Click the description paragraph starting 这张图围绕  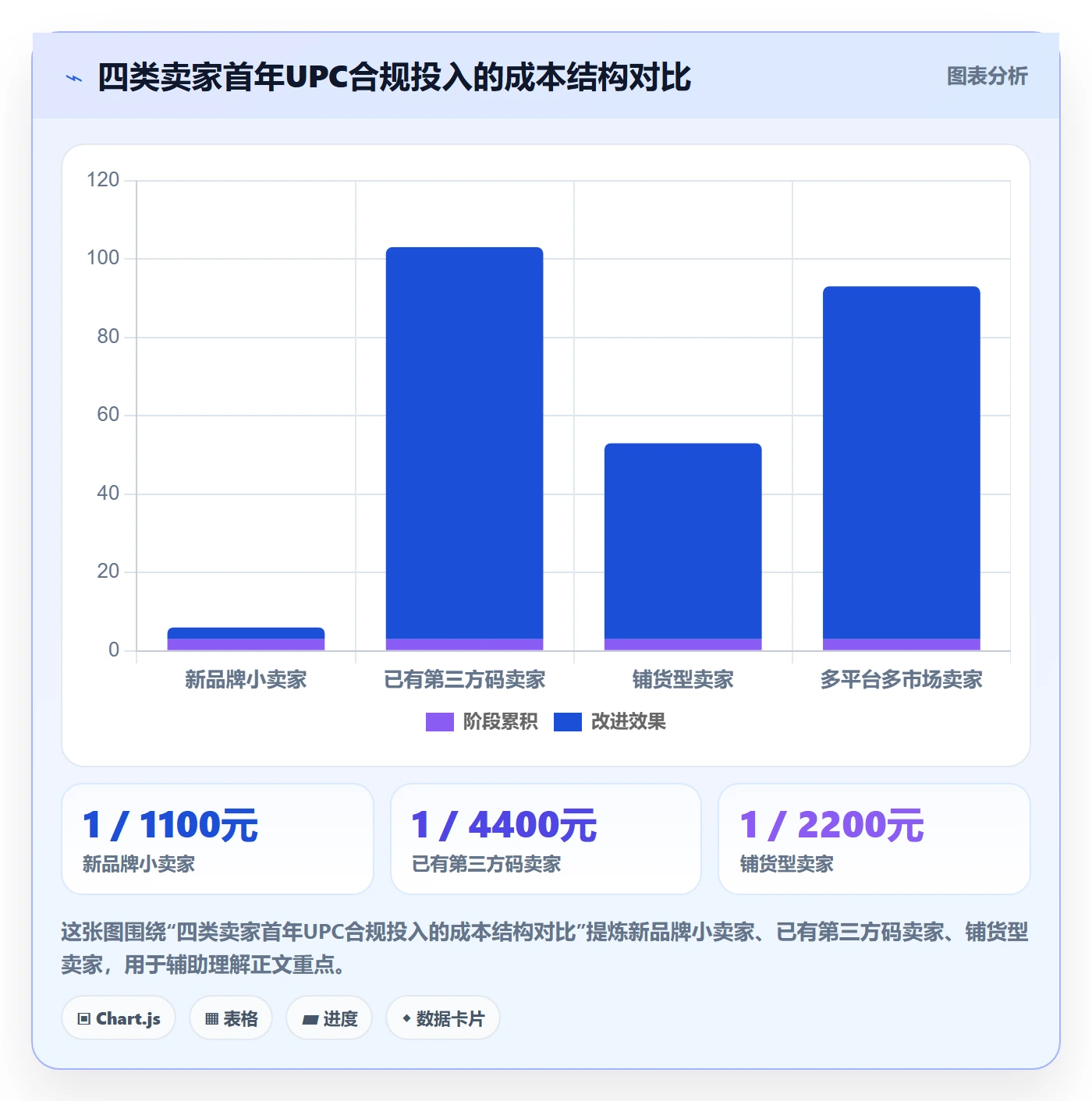click(545, 948)
